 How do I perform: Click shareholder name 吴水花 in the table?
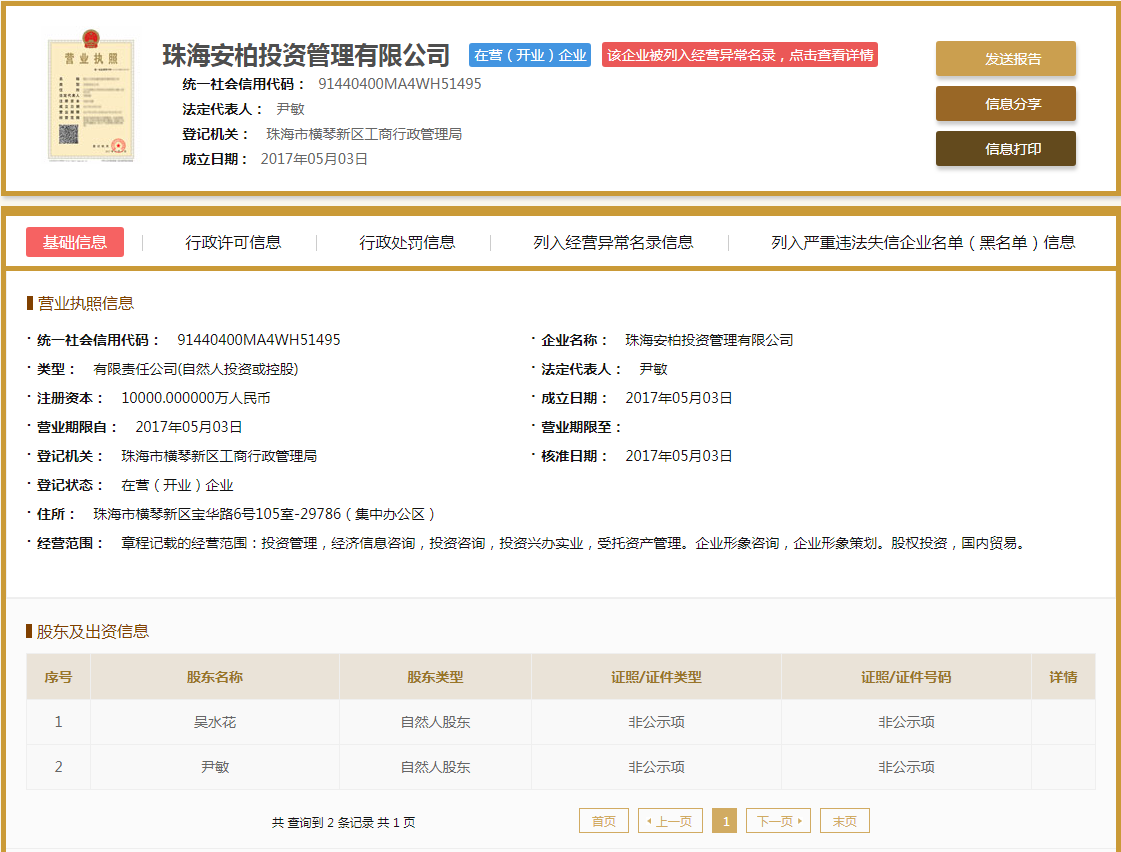click(214, 722)
